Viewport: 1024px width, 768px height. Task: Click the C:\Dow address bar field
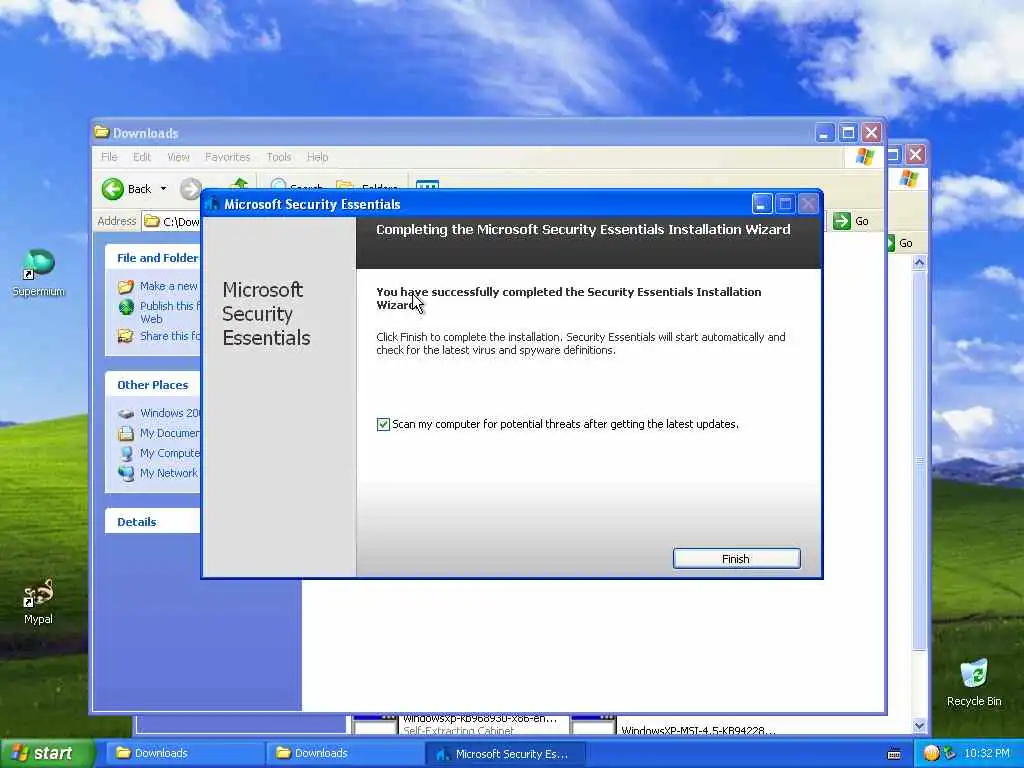tap(171, 221)
